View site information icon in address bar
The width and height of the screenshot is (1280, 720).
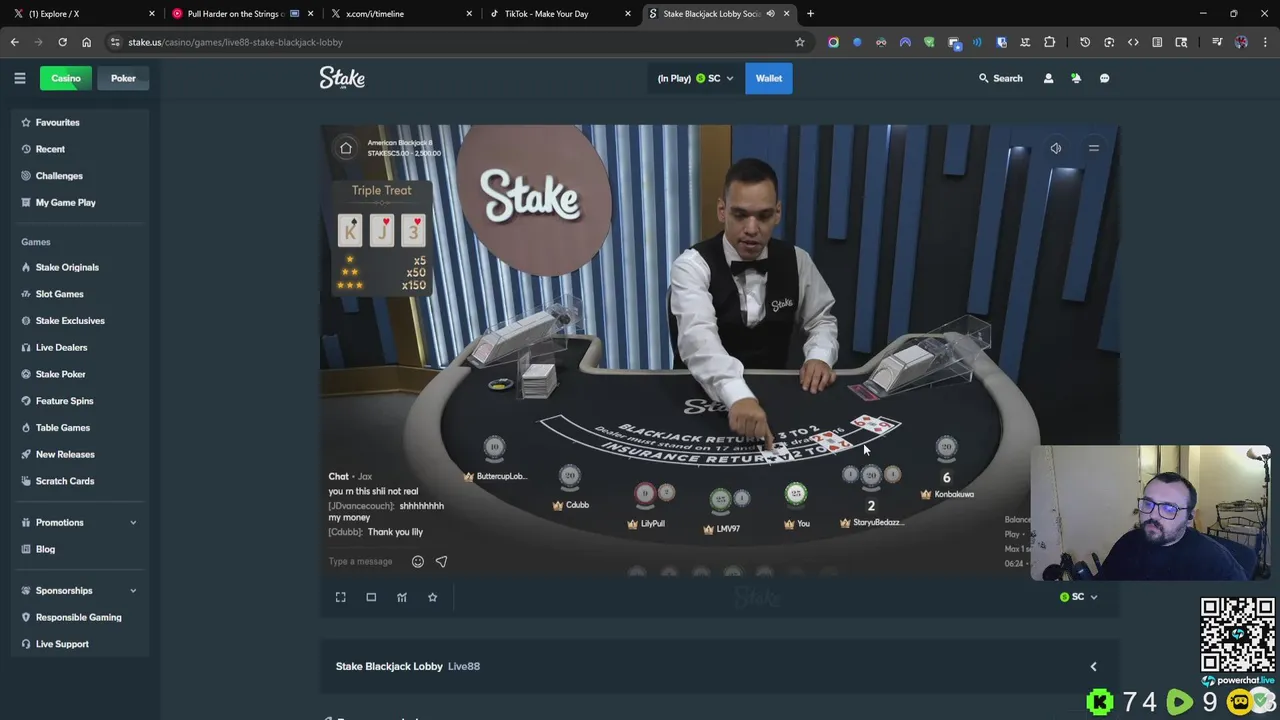[x=115, y=42]
